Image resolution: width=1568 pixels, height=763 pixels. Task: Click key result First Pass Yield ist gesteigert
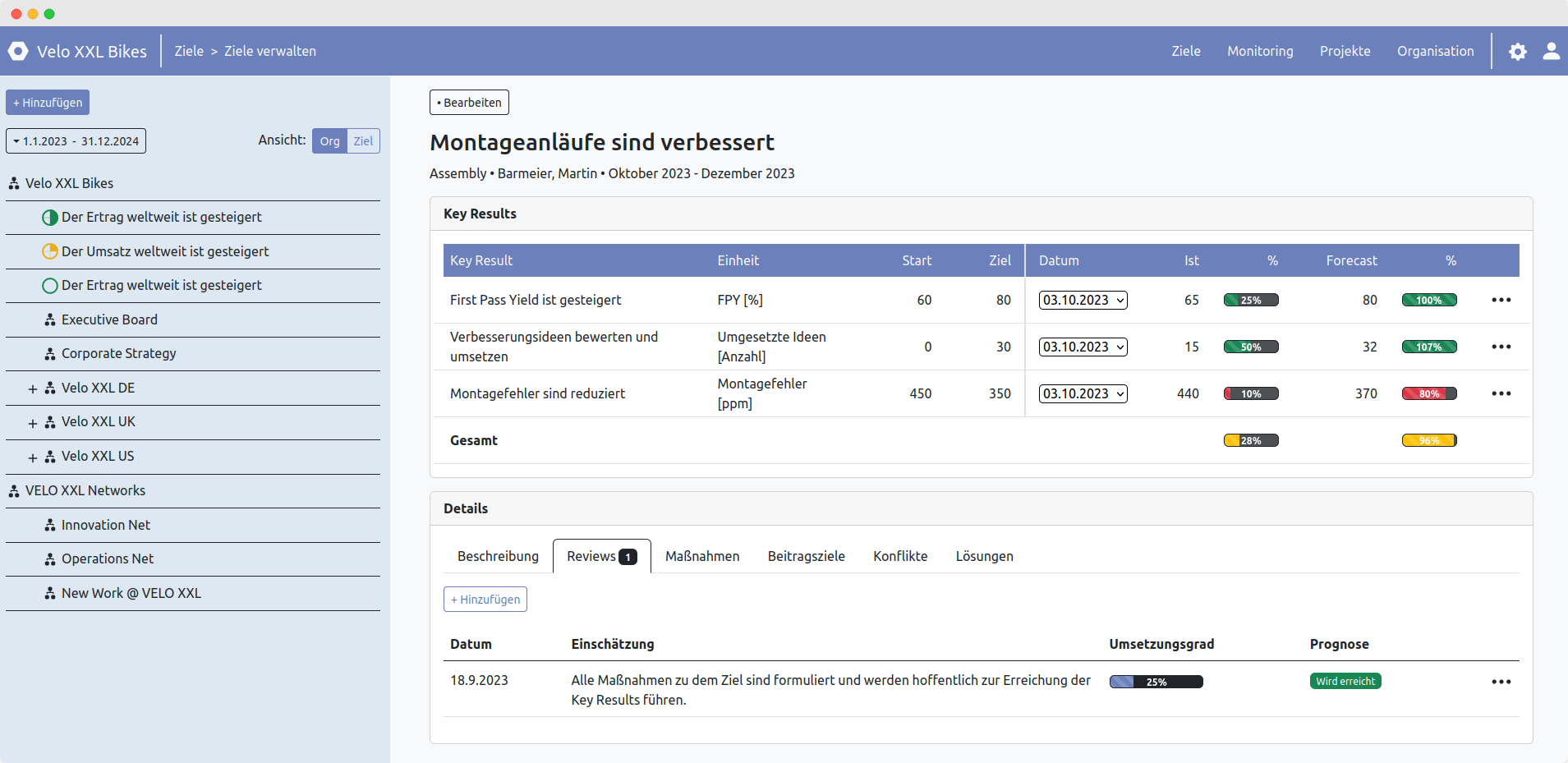pos(536,300)
